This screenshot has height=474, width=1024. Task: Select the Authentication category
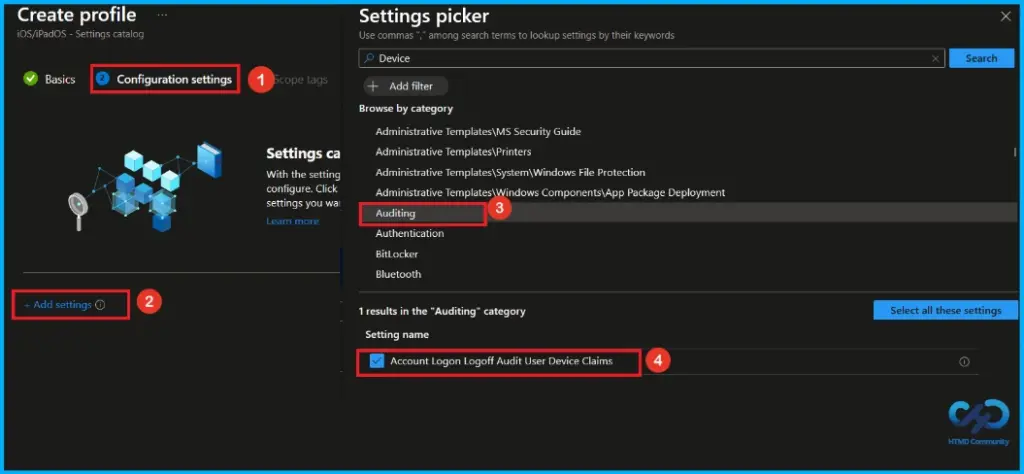tap(409, 234)
